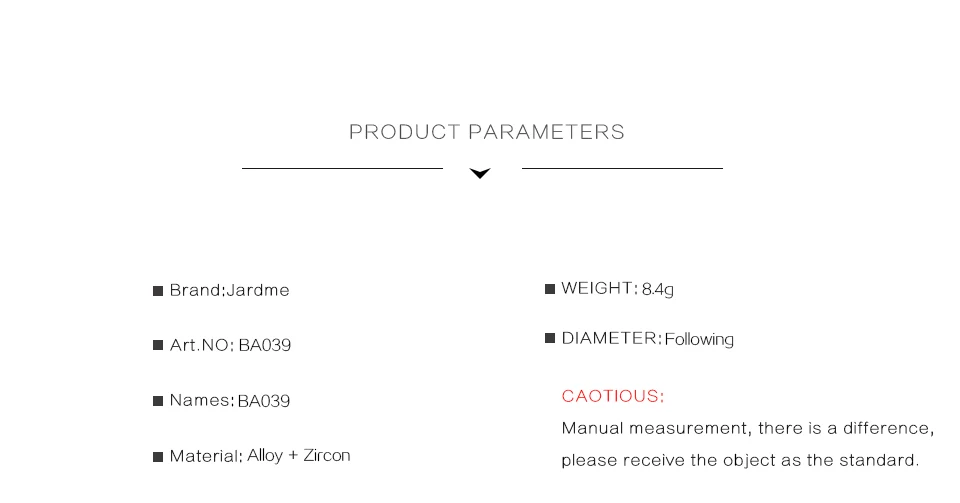Click the please receive the object line
This screenshot has width=960, height=503.
click(740, 460)
